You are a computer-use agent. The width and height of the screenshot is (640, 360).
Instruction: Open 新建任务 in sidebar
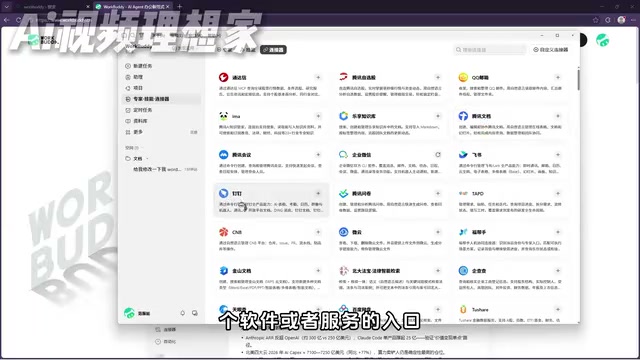click(161, 66)
